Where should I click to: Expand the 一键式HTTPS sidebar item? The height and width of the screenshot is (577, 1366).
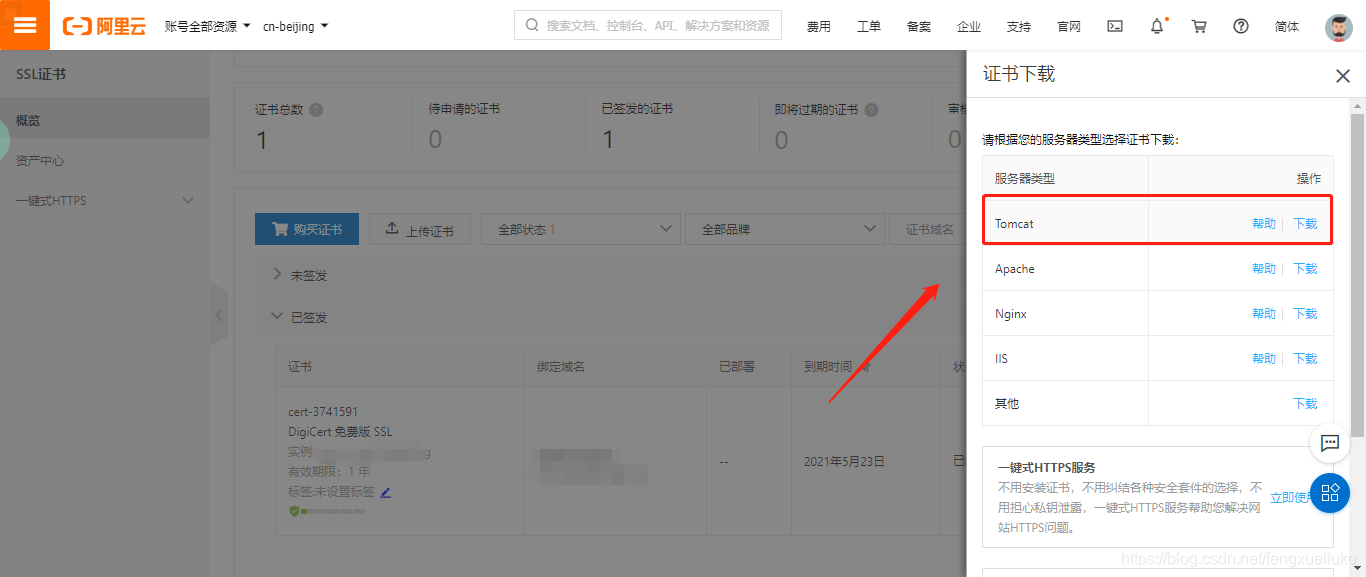pyautogui.click(x=105, y=201)
